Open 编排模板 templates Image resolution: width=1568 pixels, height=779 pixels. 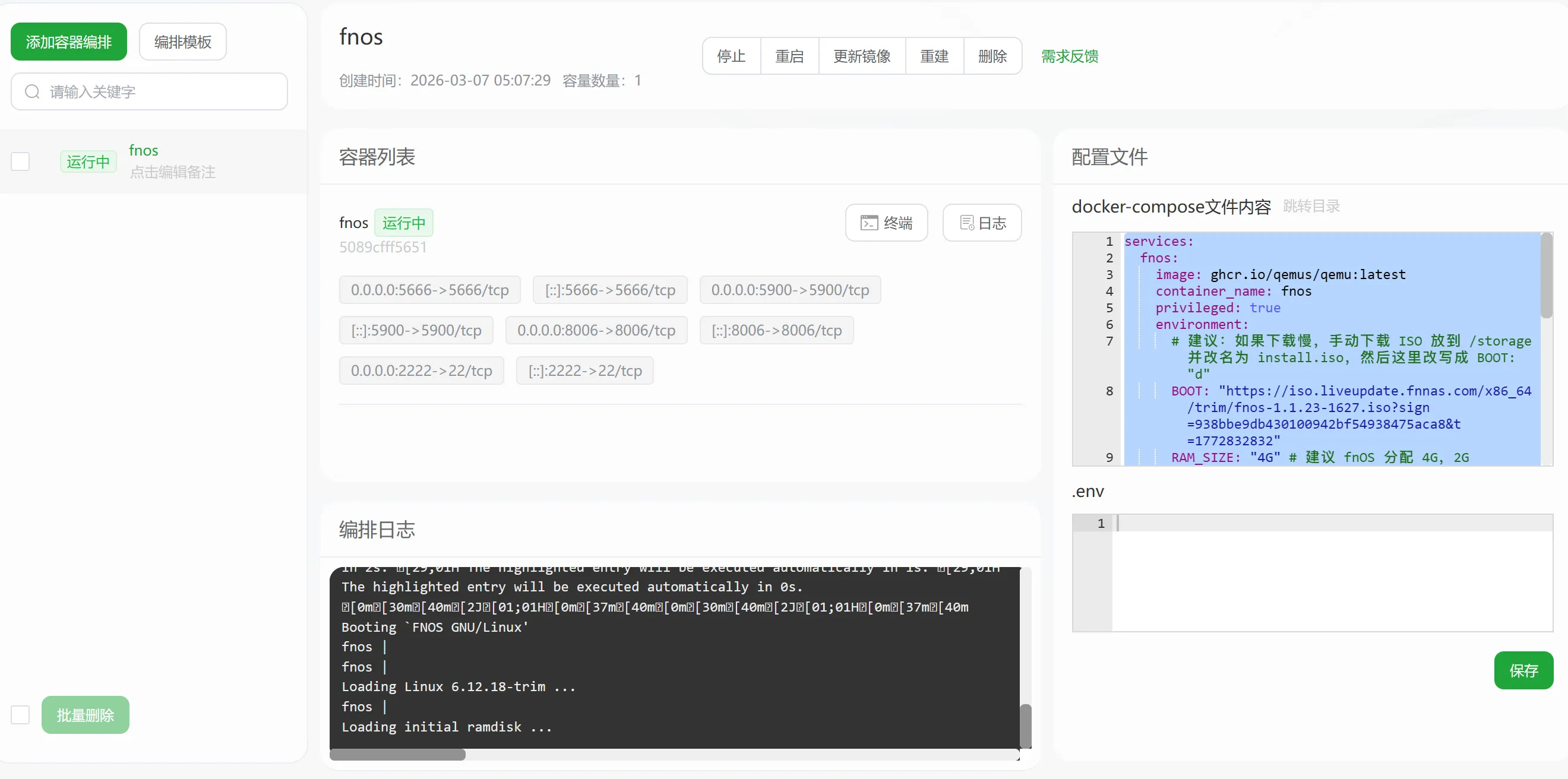(182, 42)
